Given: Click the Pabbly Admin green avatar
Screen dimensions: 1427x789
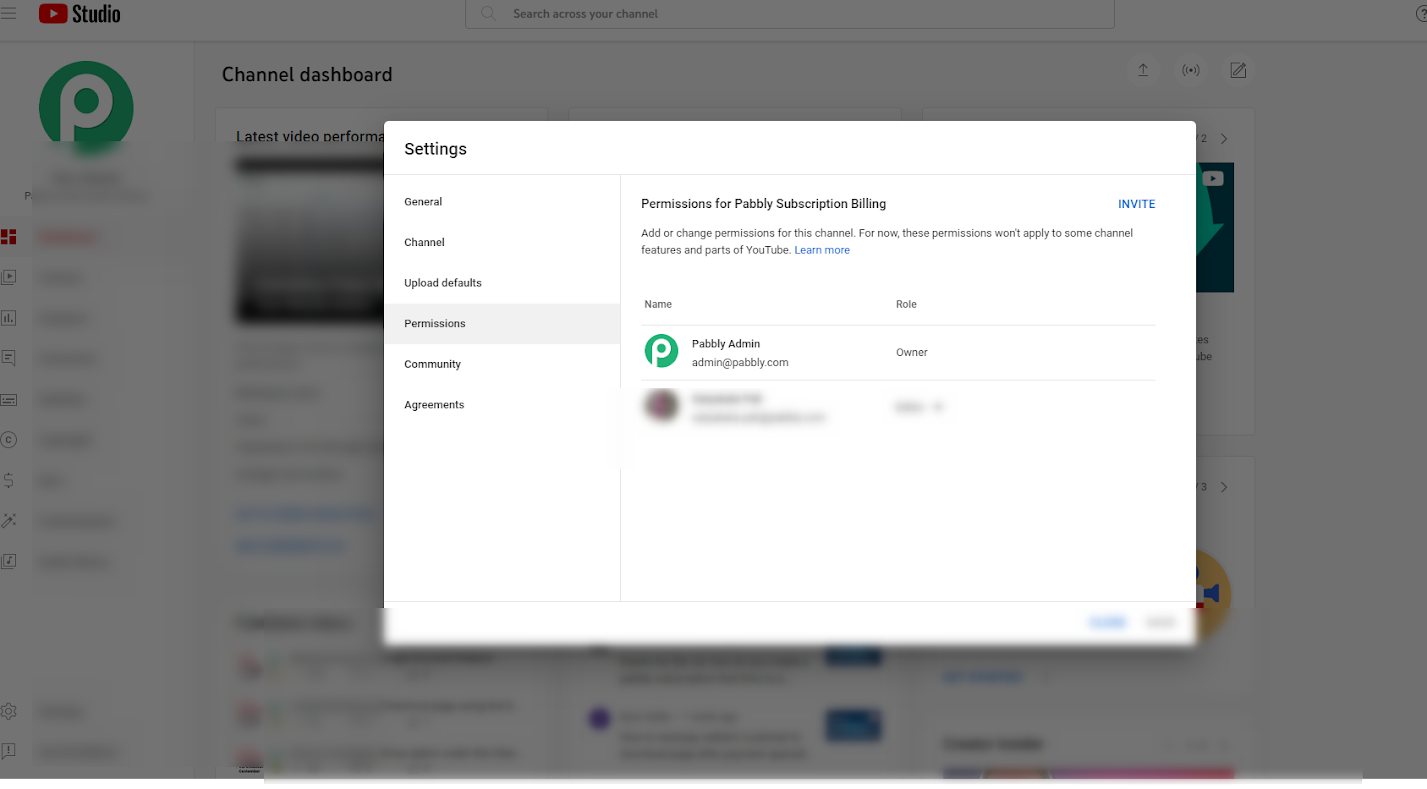Looking at the screenshot, I should click(661, 351).
